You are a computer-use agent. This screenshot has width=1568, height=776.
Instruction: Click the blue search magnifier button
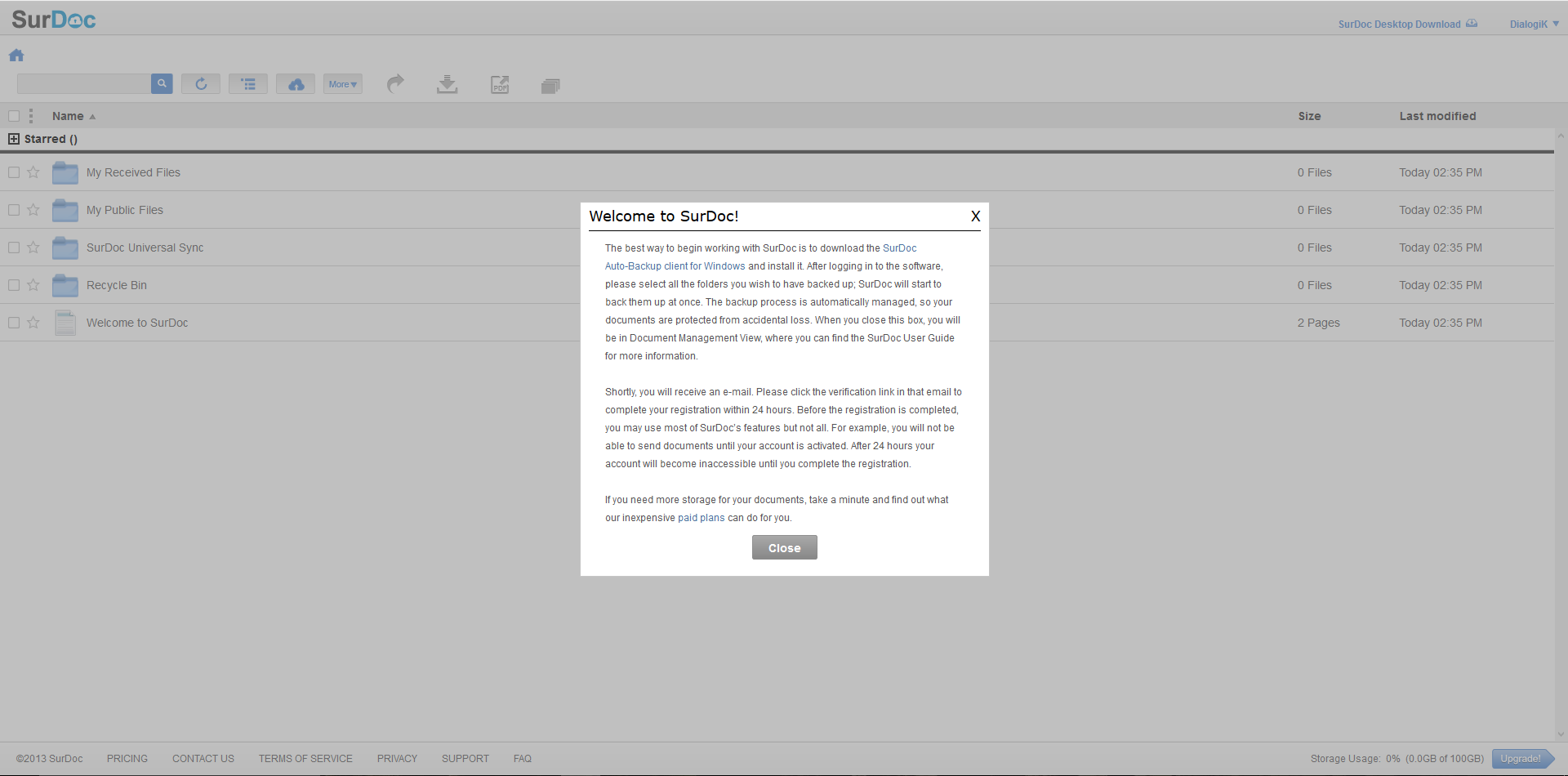point(162,83)
